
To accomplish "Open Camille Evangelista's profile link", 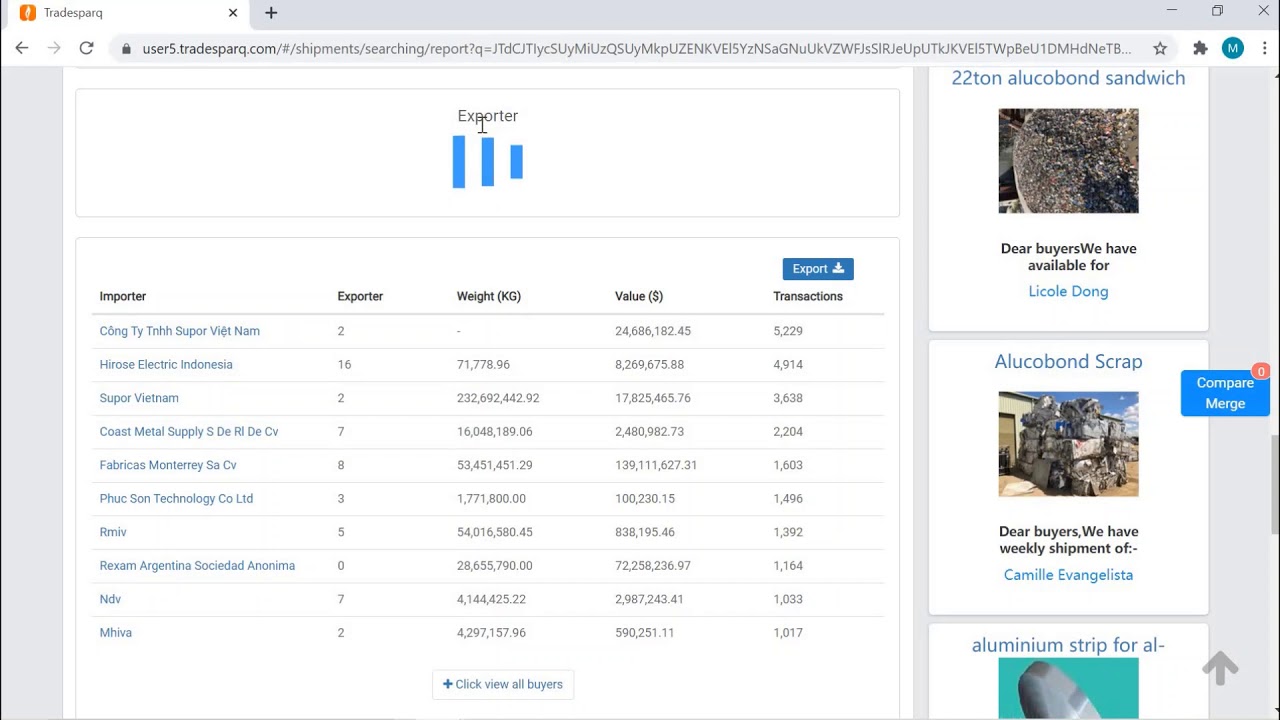I will coord(1068,575).
